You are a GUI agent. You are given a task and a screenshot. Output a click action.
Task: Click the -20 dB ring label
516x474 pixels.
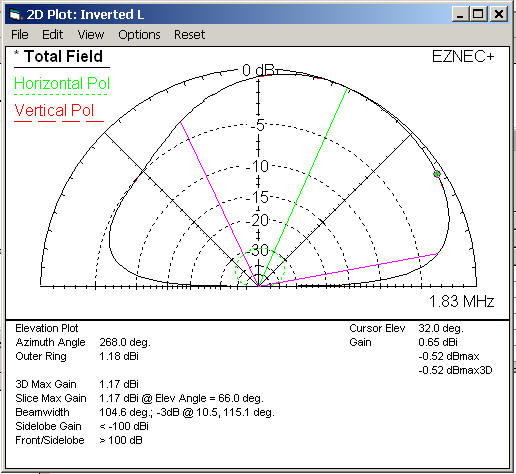coord(257,220)
